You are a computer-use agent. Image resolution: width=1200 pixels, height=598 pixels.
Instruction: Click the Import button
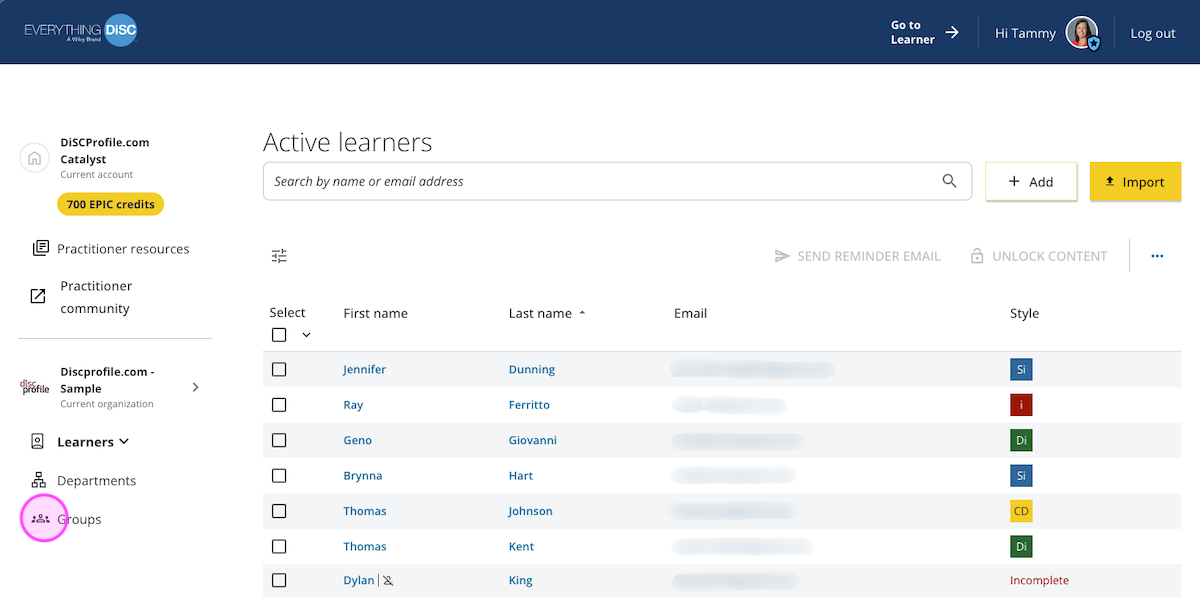pyautogui.click(x=1135, y=182)
